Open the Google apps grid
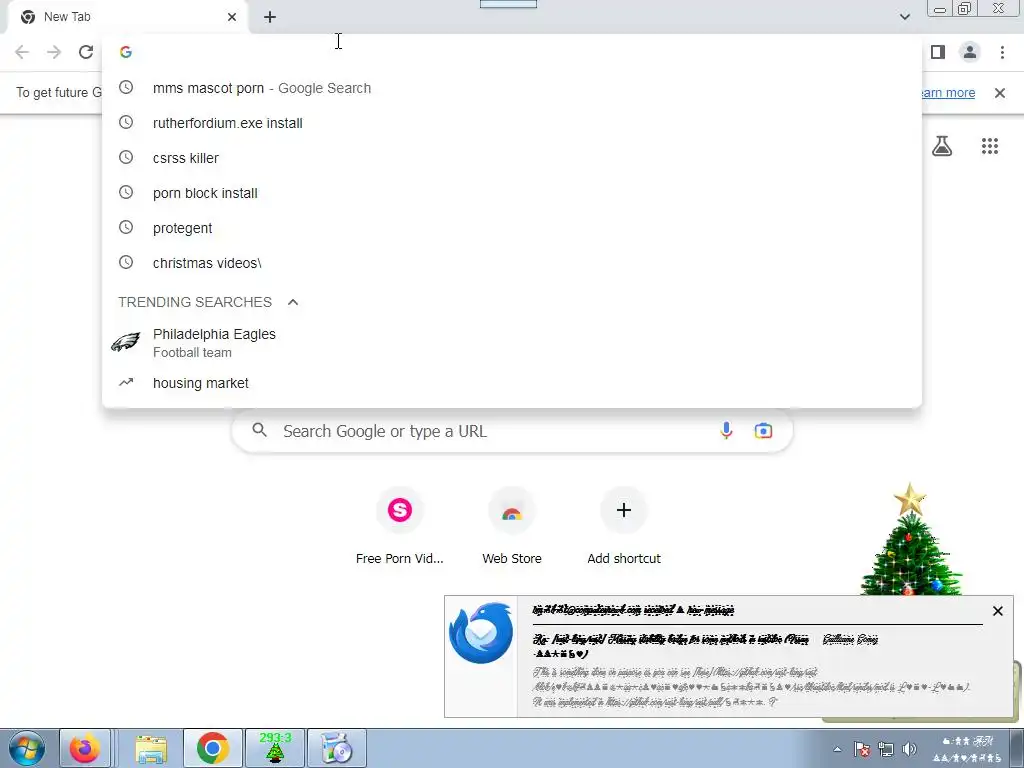This screenshot has height=768, width=1024. (x=990, y=146)
